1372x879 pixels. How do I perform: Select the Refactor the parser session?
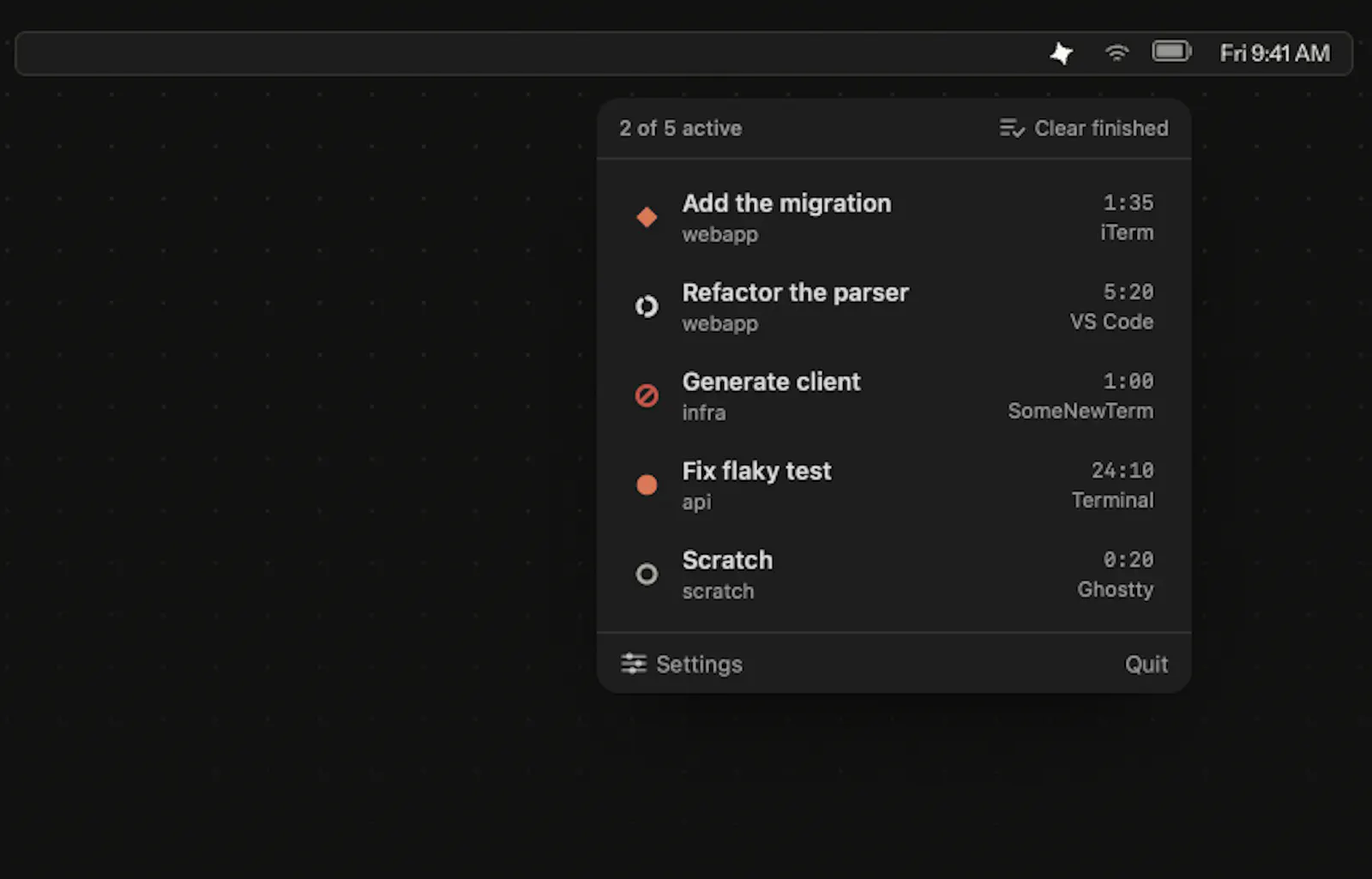coord(894,307)
